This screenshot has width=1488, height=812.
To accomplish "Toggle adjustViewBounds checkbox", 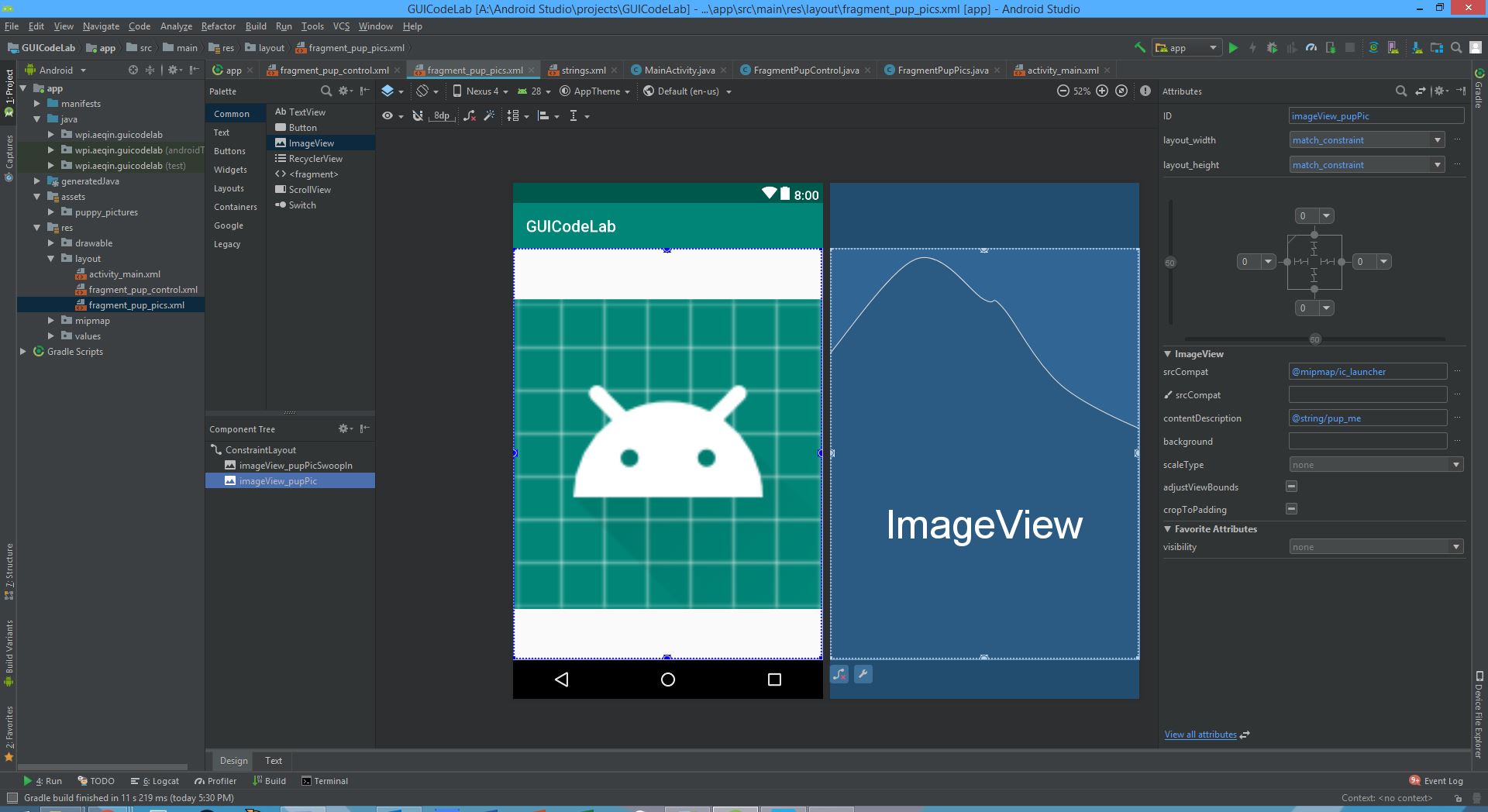I will pos(1292,487).
